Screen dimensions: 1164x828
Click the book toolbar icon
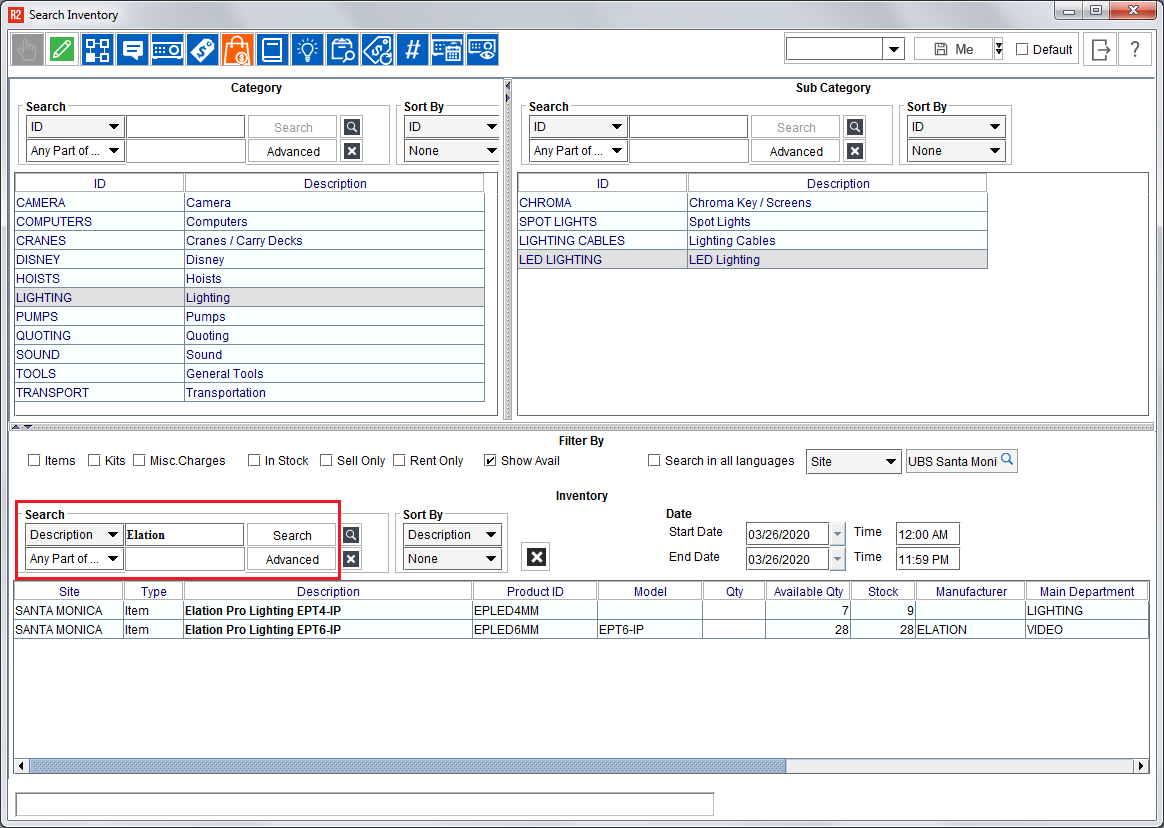point(272,49)
